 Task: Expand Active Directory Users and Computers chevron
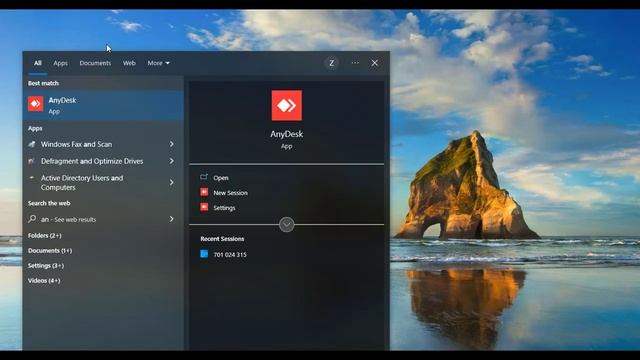click(171, 182)
